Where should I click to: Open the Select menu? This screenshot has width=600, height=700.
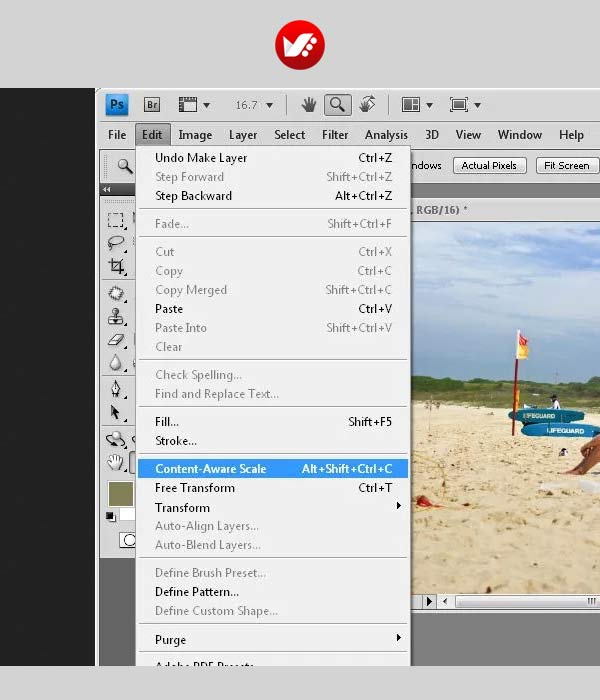[289, 135]
